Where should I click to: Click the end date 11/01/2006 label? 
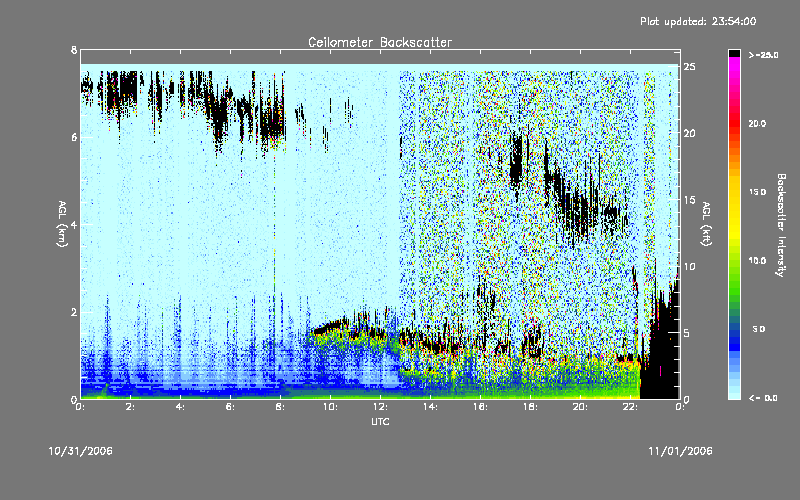[680, 451]
